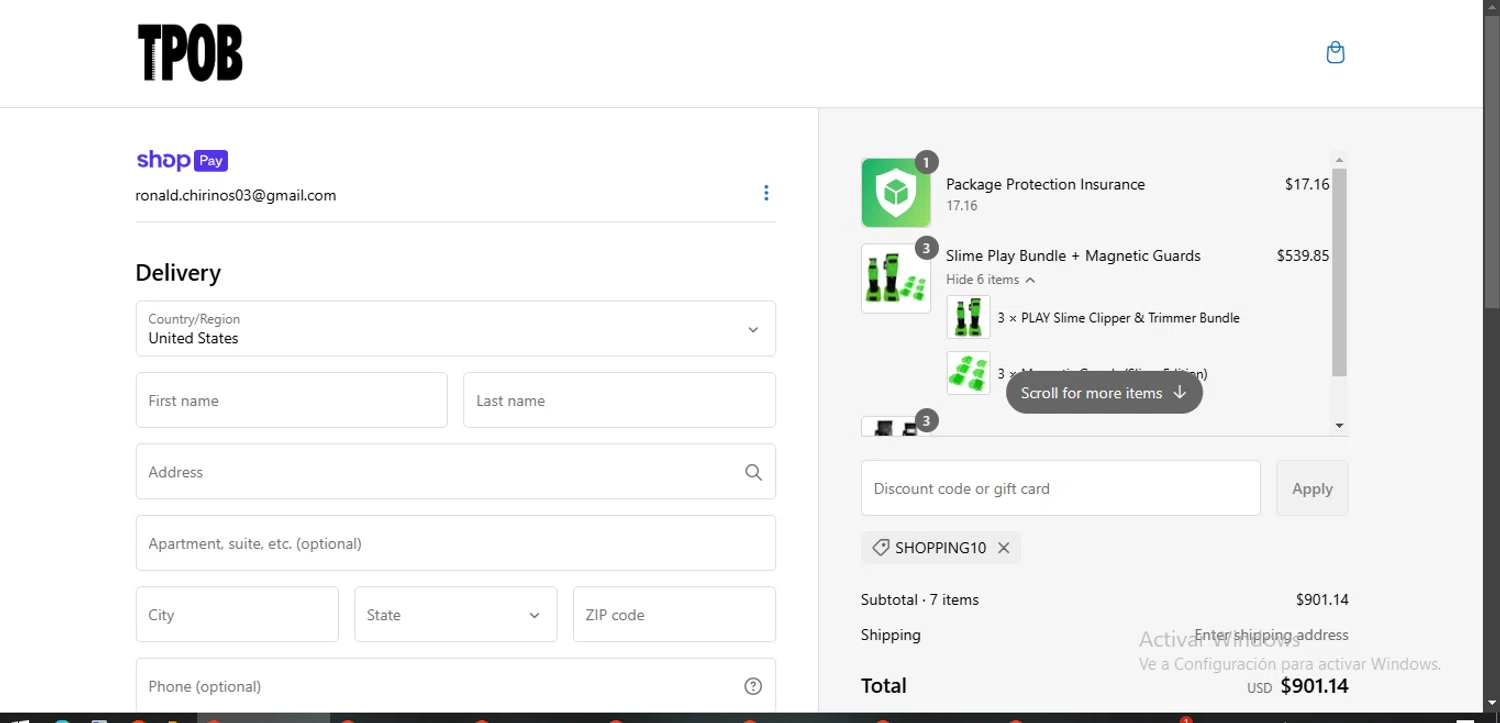The width and height of the screenshot is (1500, 723).
Task: Click the email ronald.chirinos03@gmail.com
Action: point(236,195)
